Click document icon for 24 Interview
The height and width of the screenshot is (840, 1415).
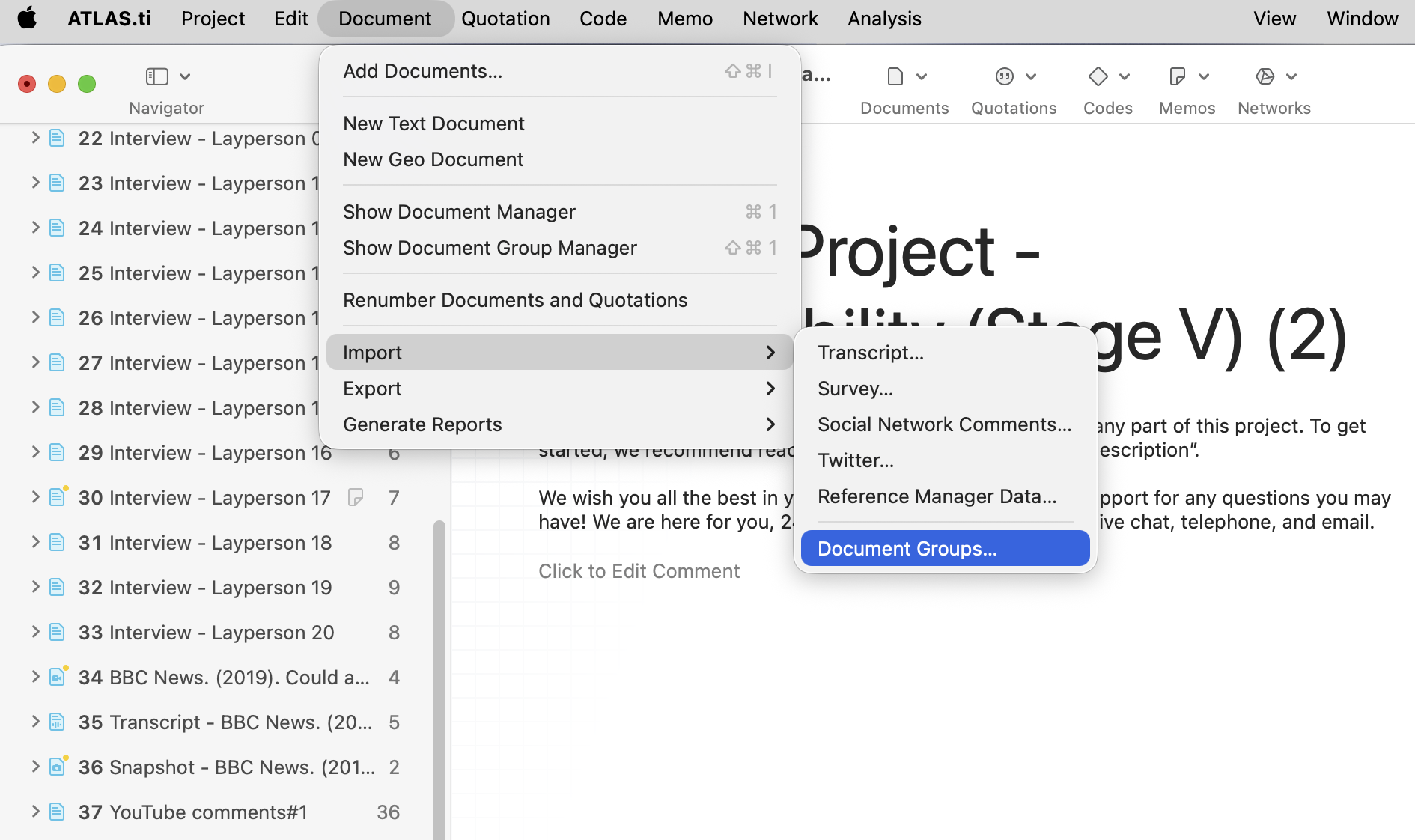pos(57,228)
